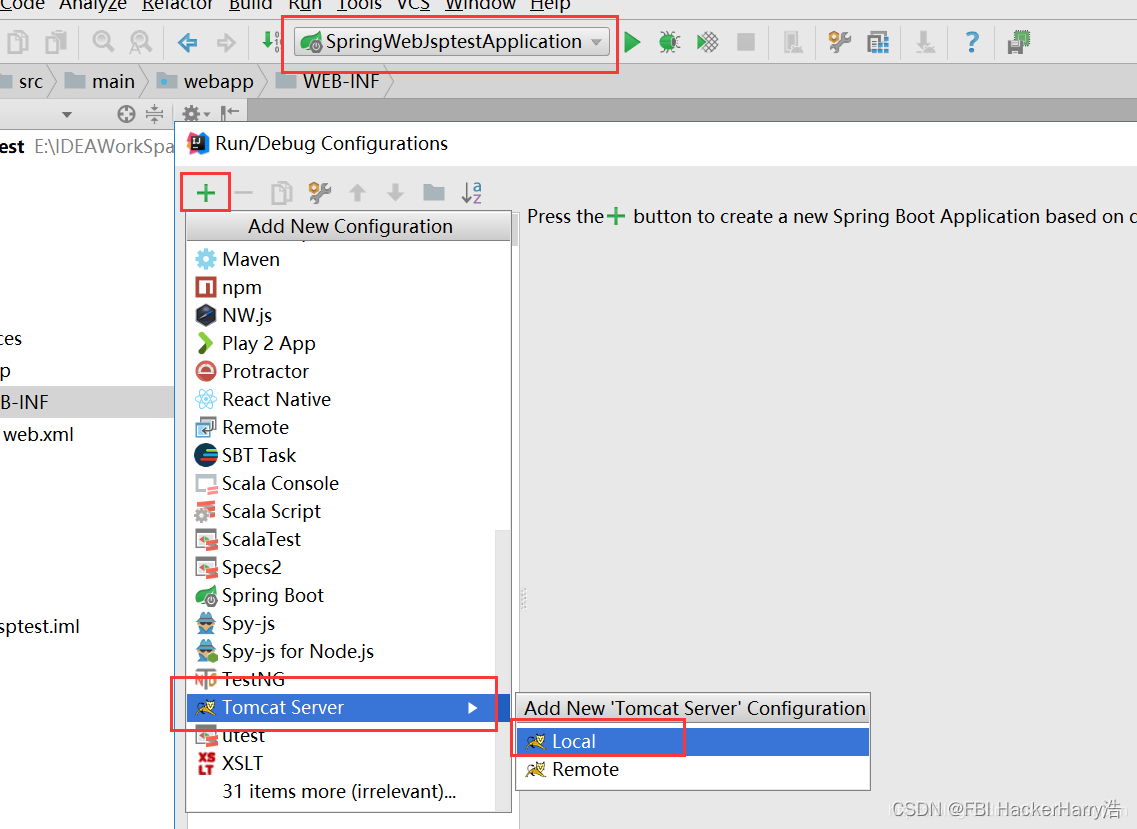Screen dimensions: 1137x829
Task: Open the Window menu in menu bar
Action: (x=480, y=6)
